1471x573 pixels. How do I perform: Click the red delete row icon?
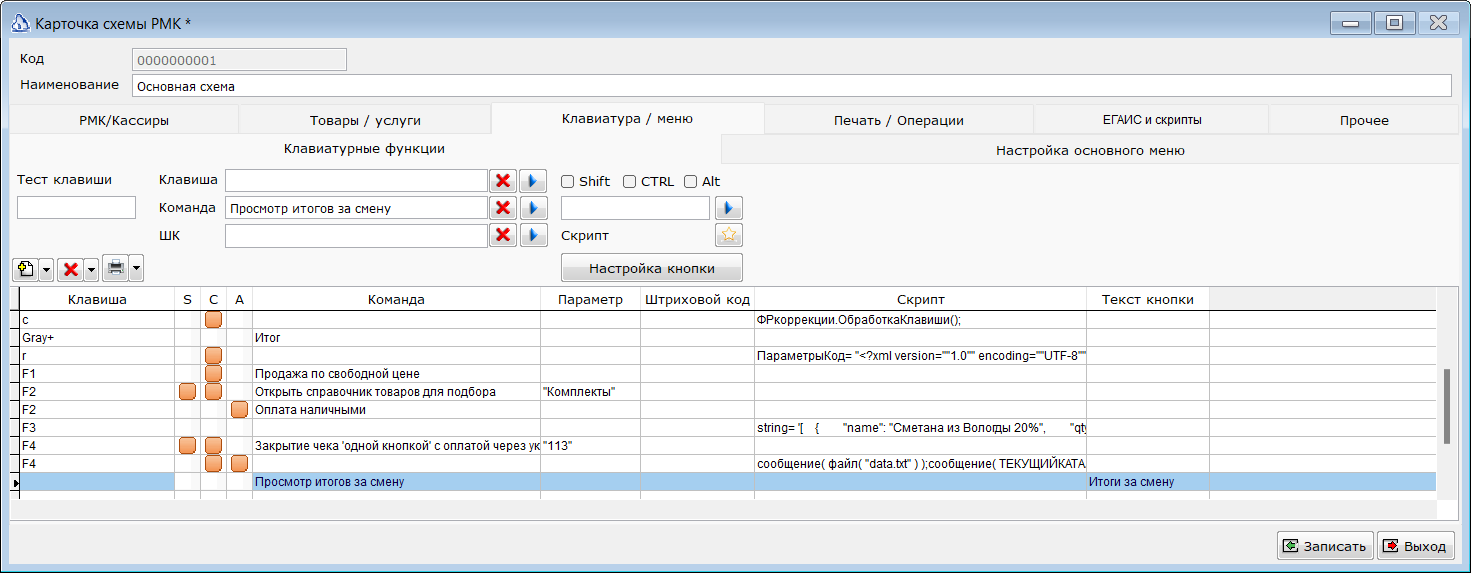pos(70,269)
